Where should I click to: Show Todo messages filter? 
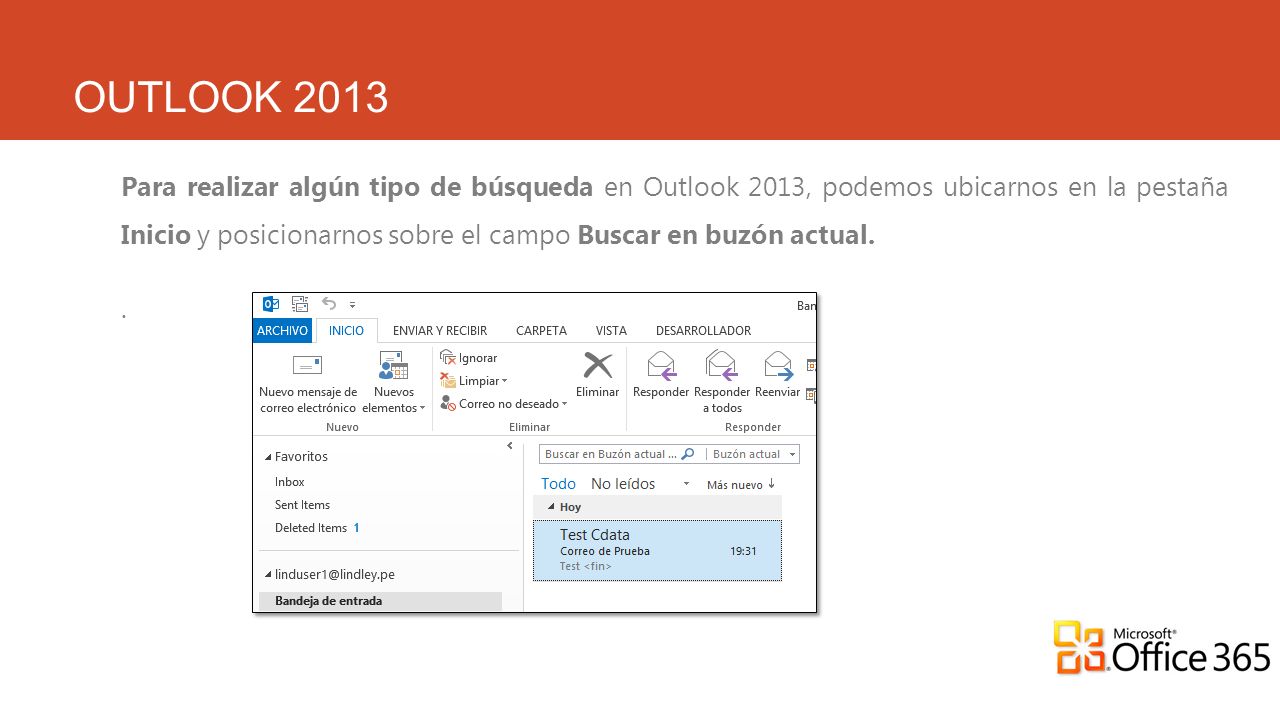[x=558, y=484]
